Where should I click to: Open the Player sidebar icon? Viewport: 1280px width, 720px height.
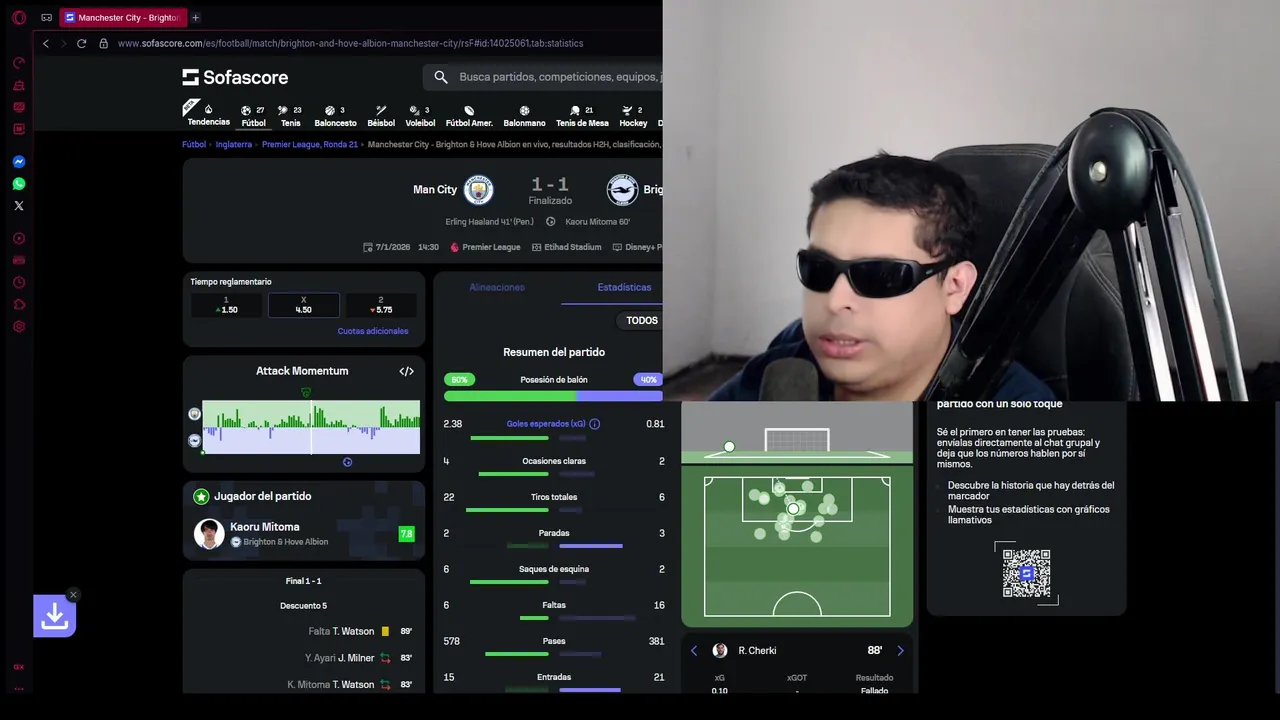19,238
